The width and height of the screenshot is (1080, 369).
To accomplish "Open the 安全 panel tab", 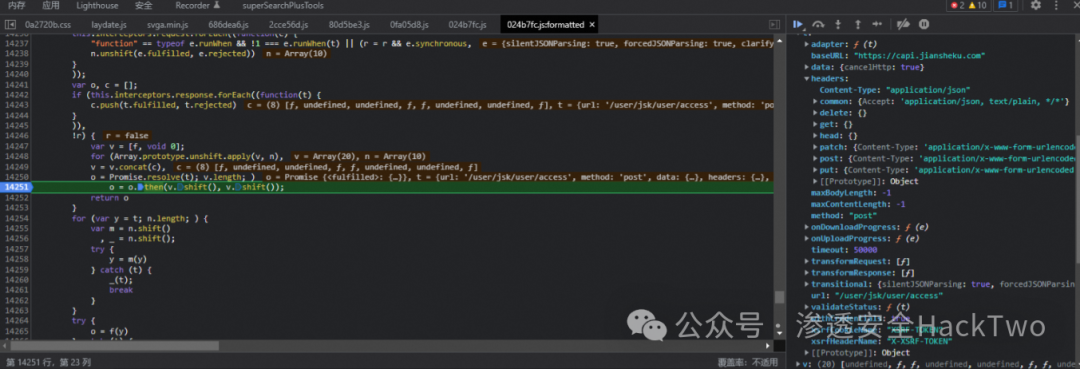I will coord(143,6).
